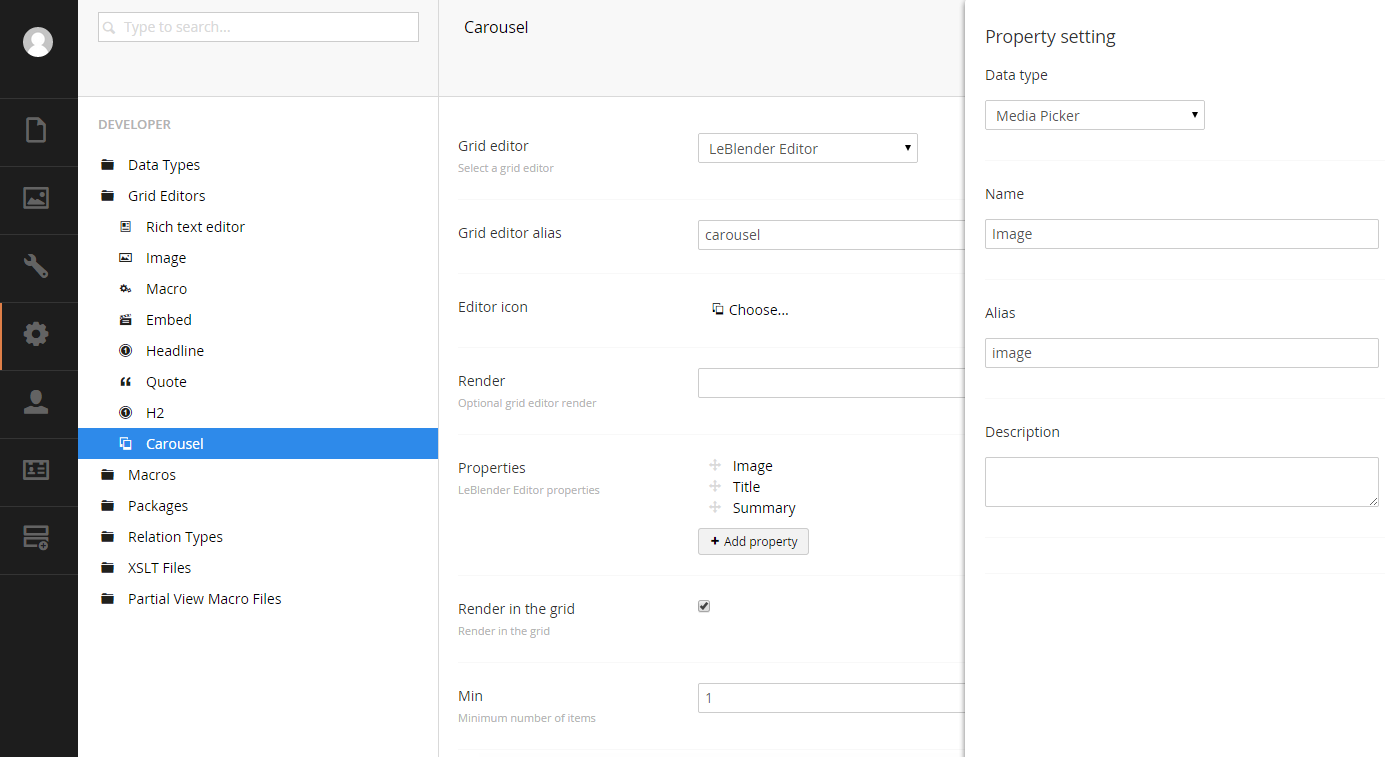Click the Grid Editors folder icon

tap(107, 196)
